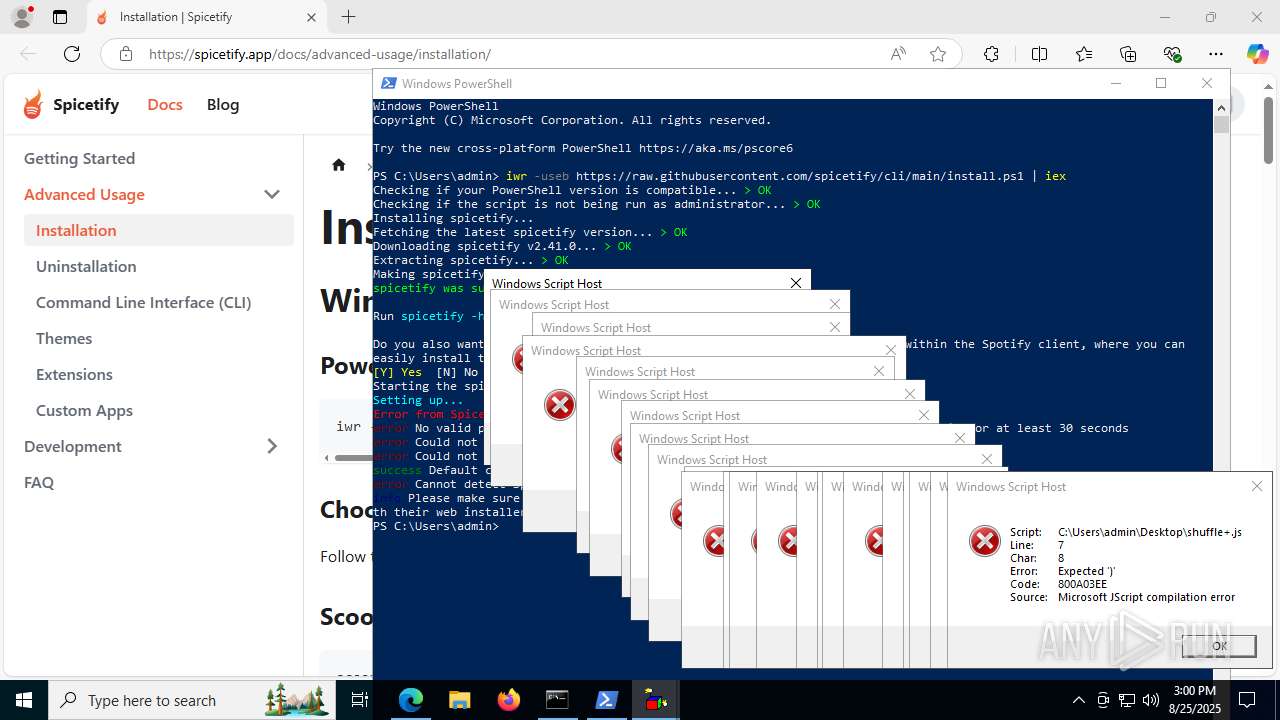Open the Blog link in navbar
This screenshot has height=720, width=1280.
point(223,104)
